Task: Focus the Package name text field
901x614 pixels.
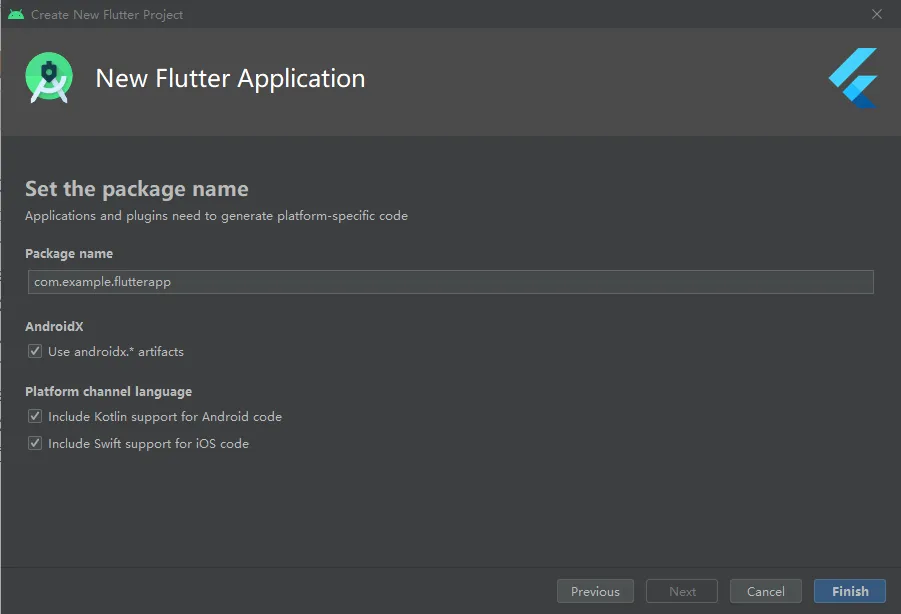Action: (450, 282)
